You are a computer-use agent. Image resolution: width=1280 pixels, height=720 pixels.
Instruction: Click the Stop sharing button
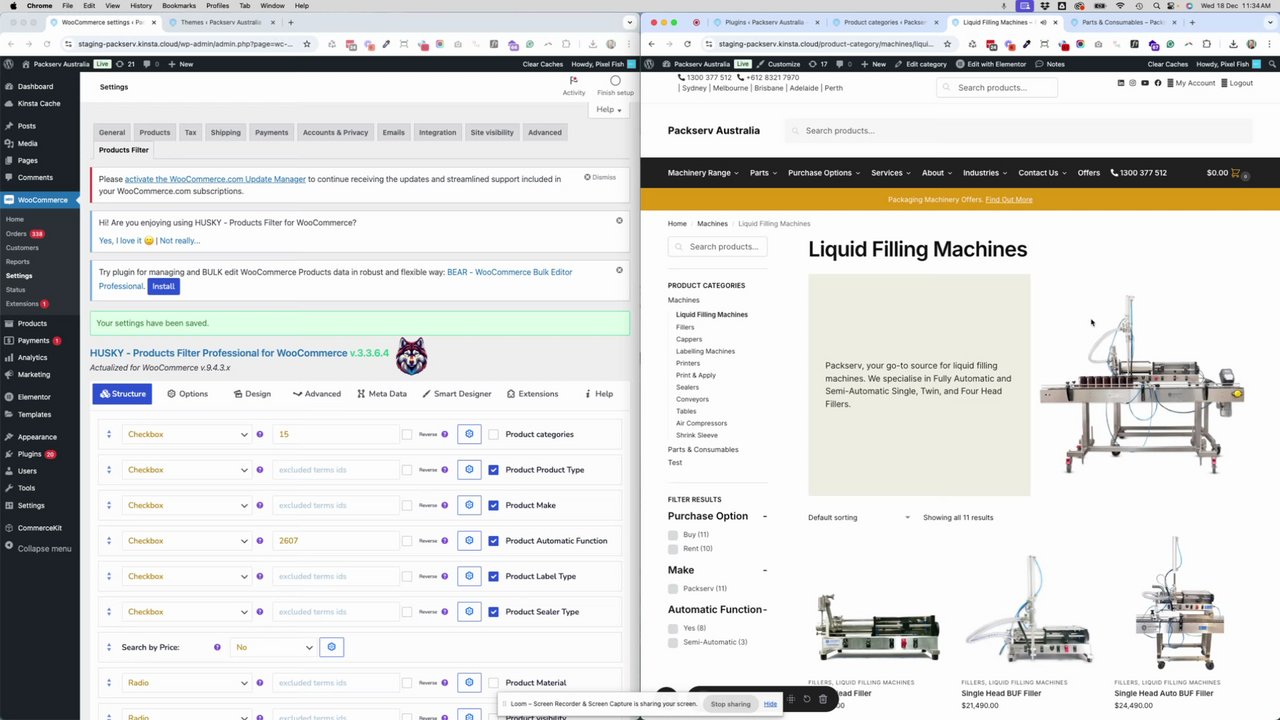click(x=730, y=704)
